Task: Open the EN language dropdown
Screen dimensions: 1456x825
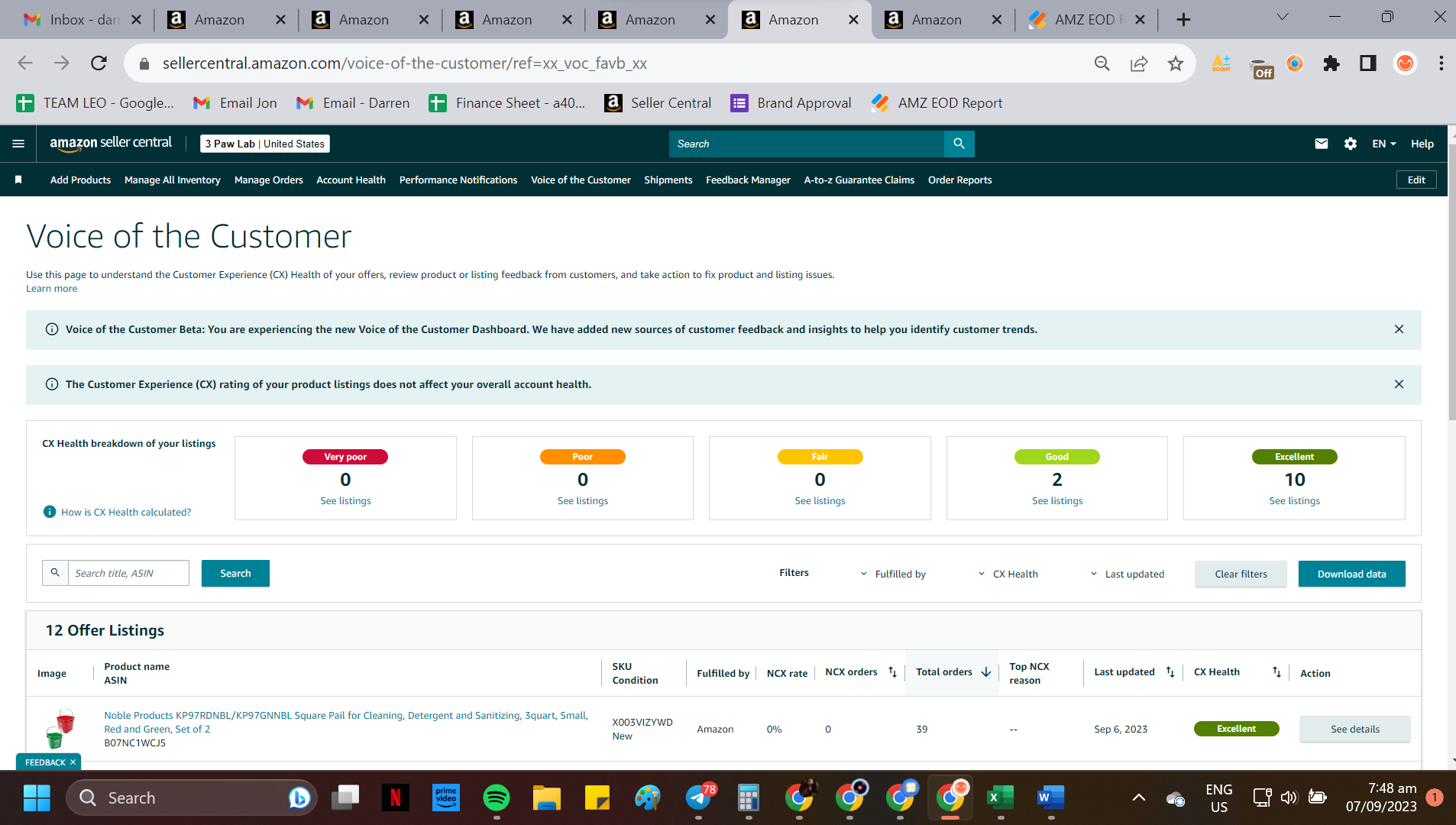Action: (1383, 144)
